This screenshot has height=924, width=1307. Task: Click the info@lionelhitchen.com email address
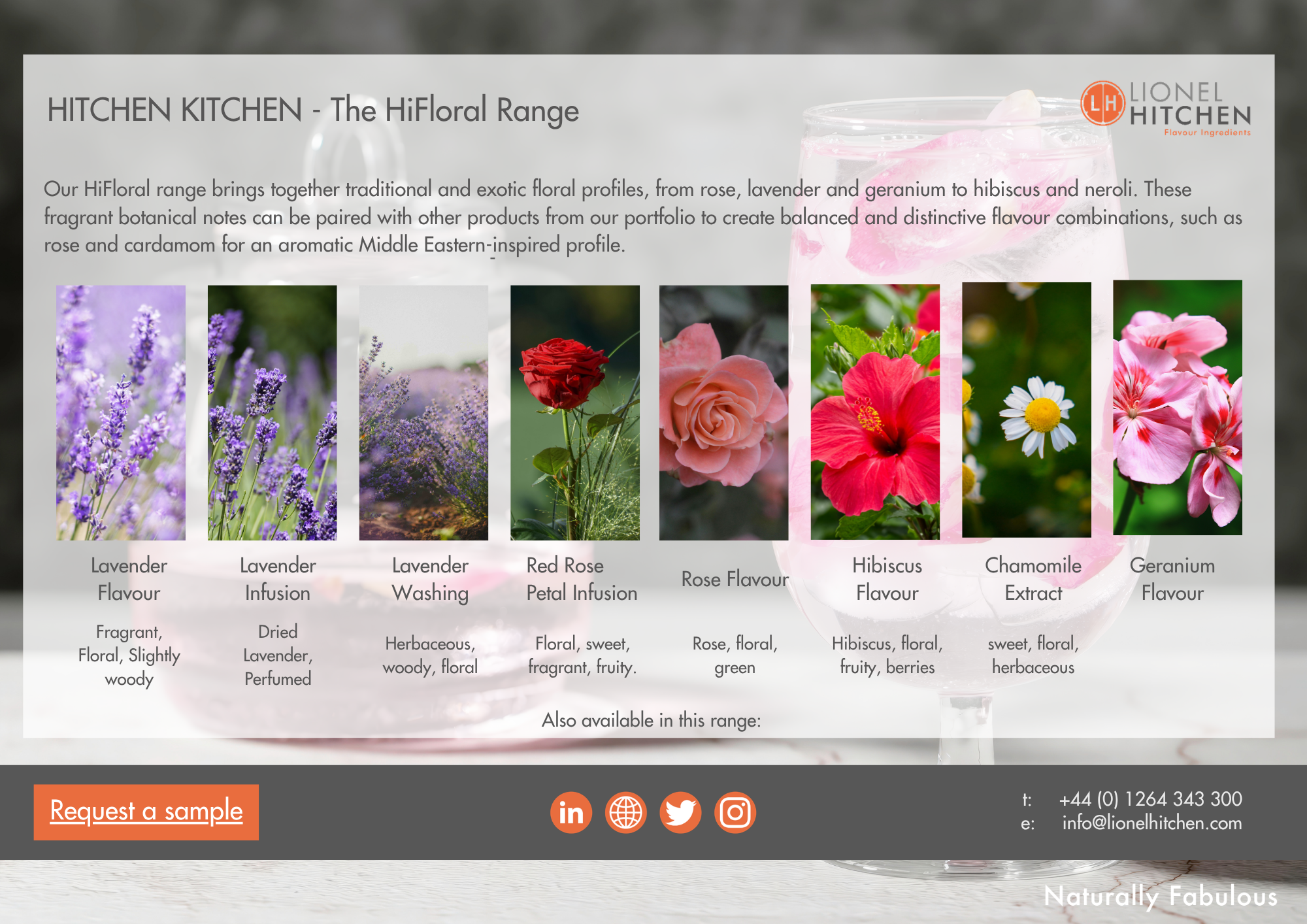pyautogui.click(x=1151, y=823)
